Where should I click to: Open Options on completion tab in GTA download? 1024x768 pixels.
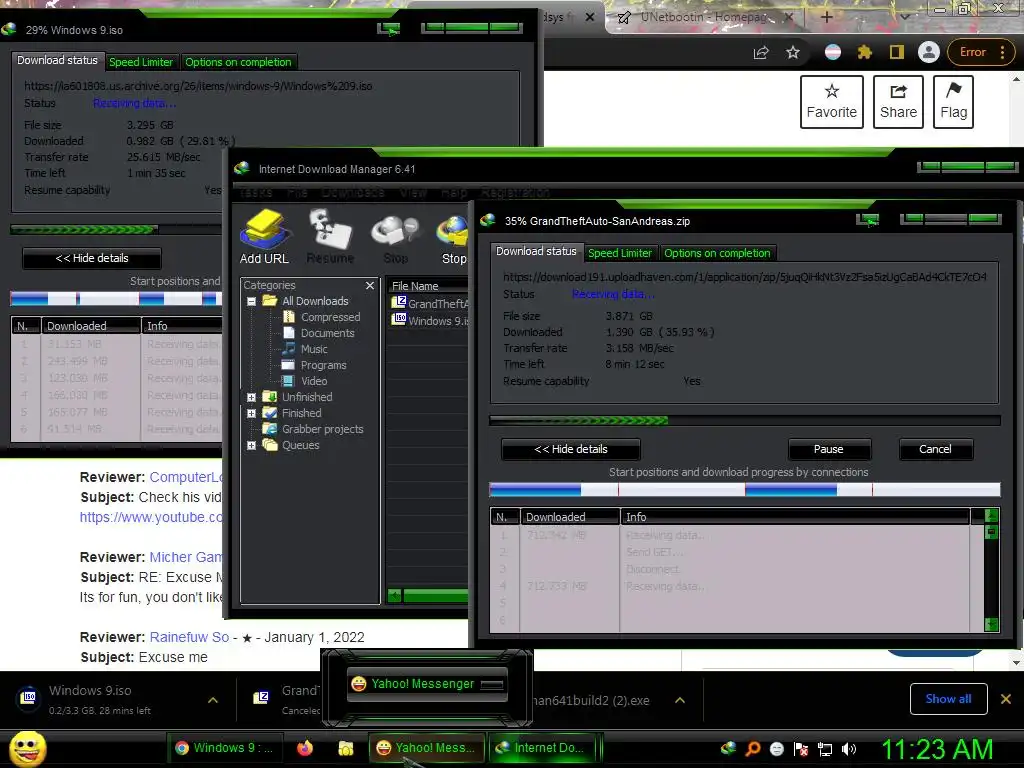coord(717,253)
